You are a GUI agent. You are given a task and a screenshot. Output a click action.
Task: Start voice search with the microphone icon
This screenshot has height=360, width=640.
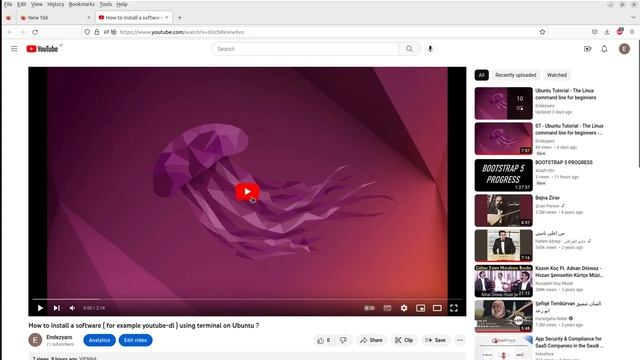[430, 49]
